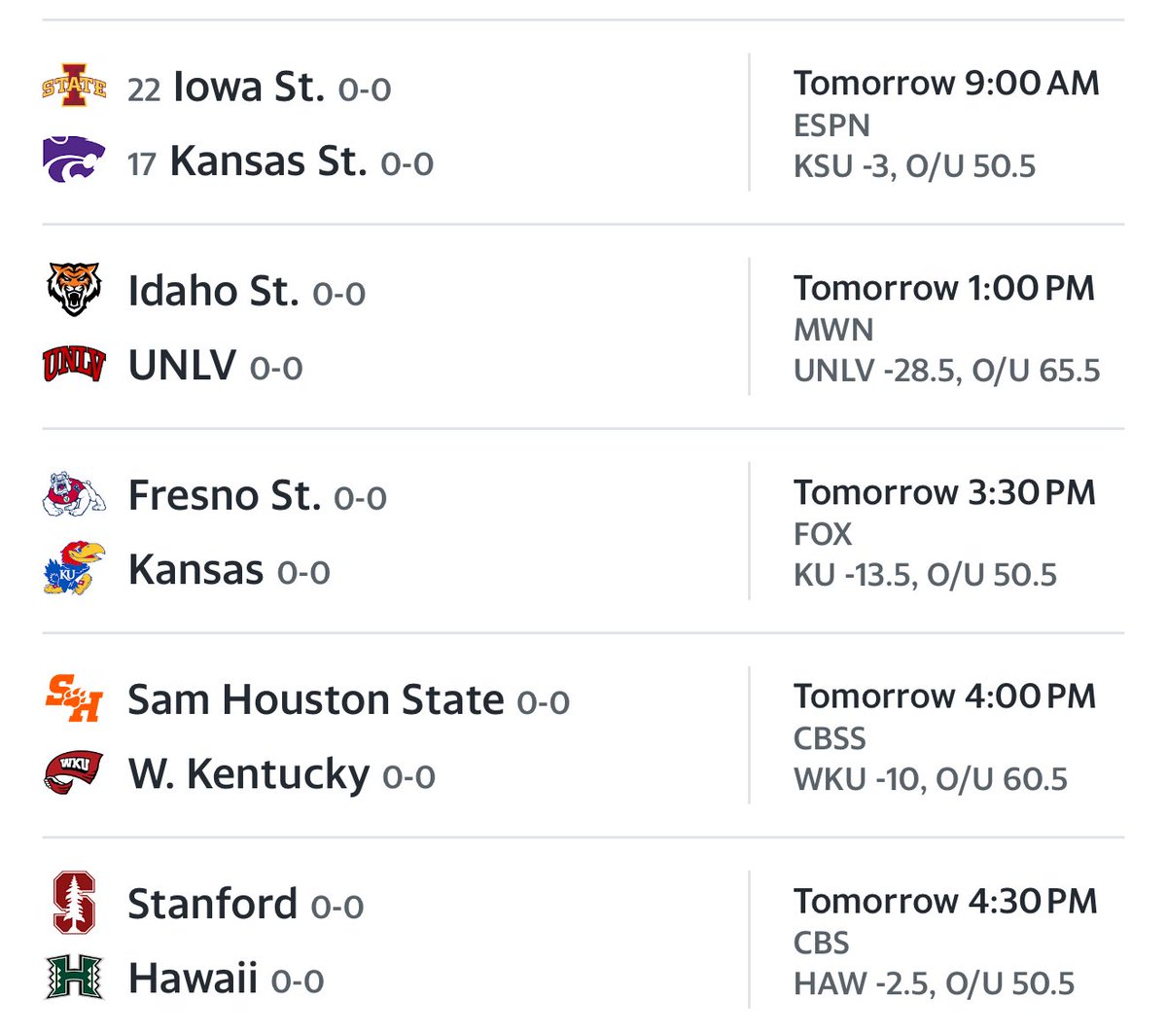1167x1036 pixels.
Task: Tap the Kansas Jayhawks logo
Action: pos(74,568)
